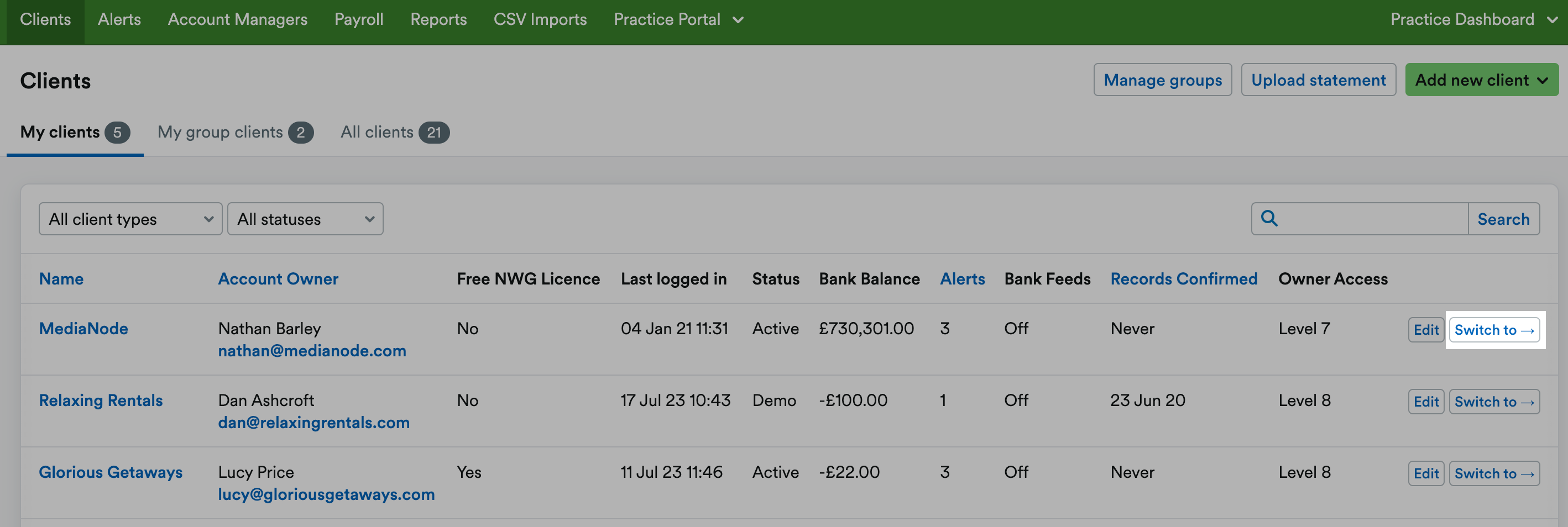Open the Payroll section
Viewport: 1568px width, 527px height.
[x=358, y=19]
